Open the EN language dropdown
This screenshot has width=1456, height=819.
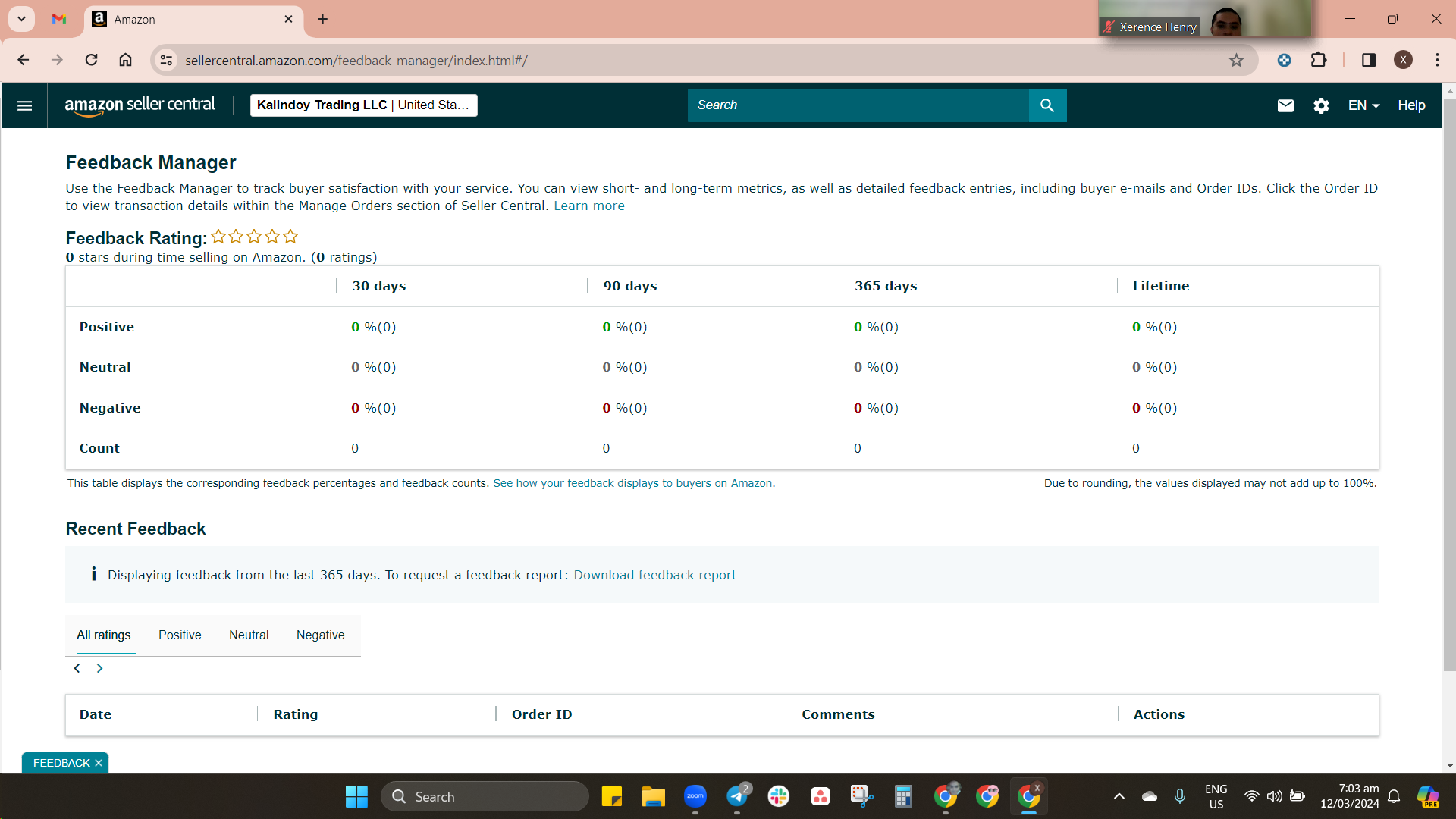click(x=1363, y=105)
